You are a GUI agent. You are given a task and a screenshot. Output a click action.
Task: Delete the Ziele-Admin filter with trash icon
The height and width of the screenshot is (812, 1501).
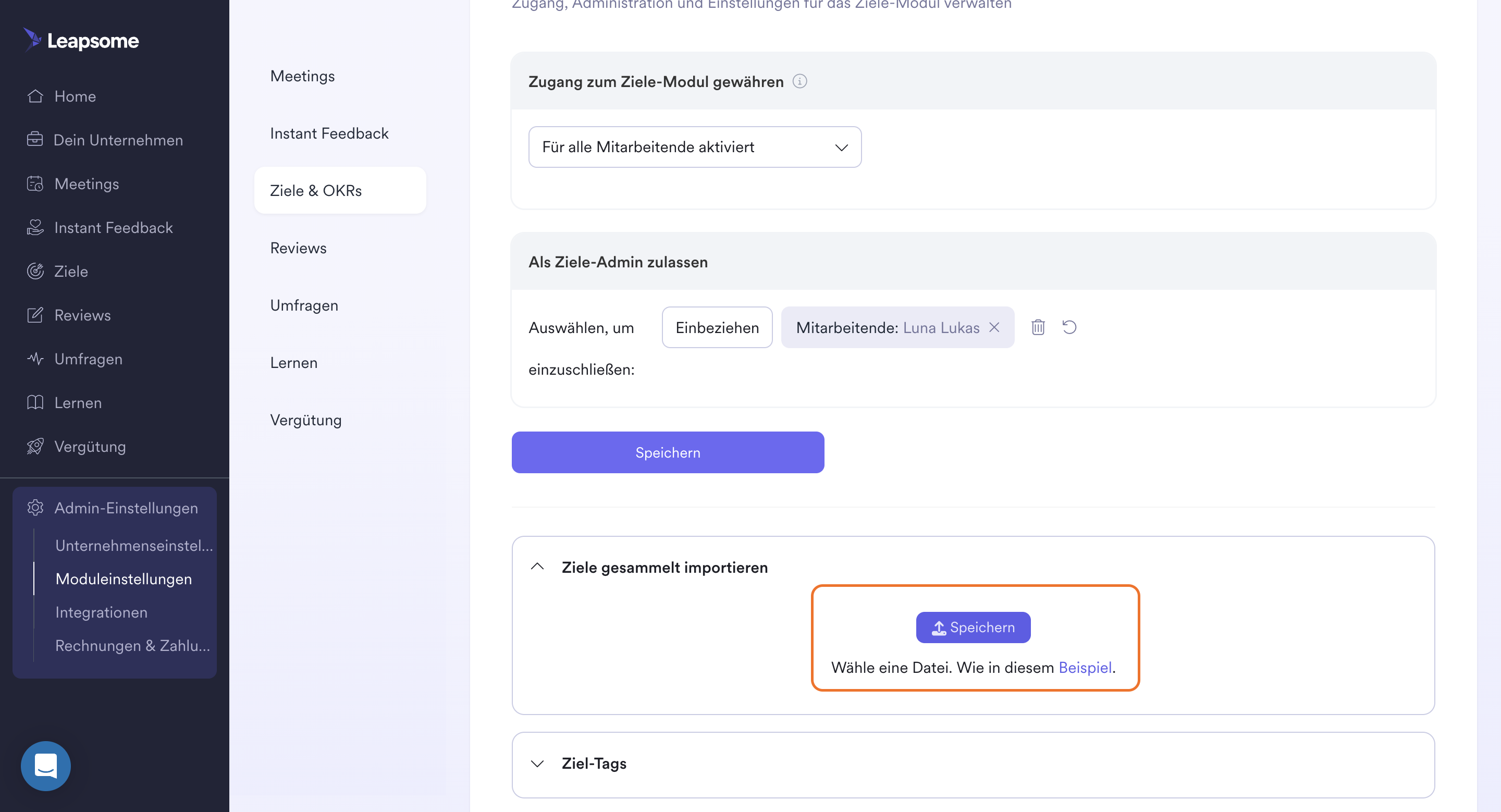point(1038,327)
